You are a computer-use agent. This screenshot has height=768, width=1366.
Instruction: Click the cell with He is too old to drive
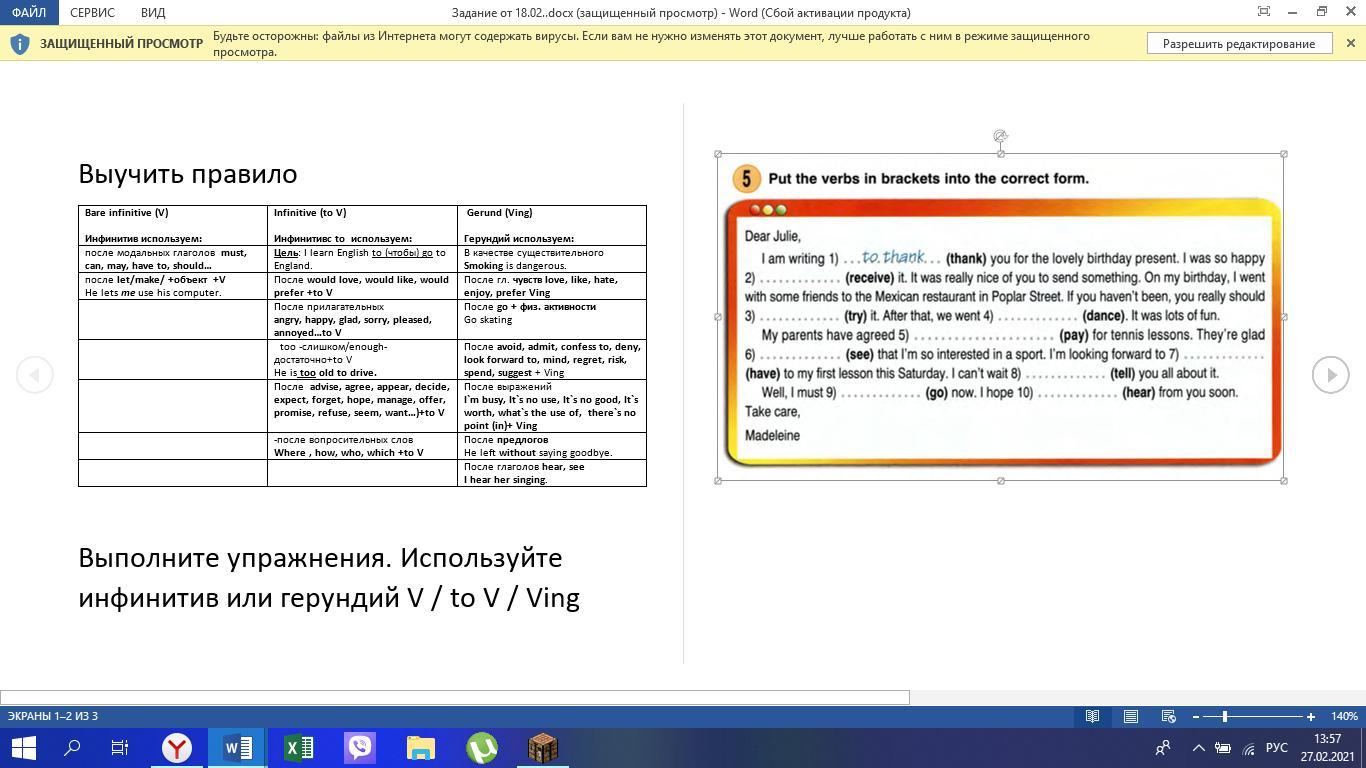(362, 359)
